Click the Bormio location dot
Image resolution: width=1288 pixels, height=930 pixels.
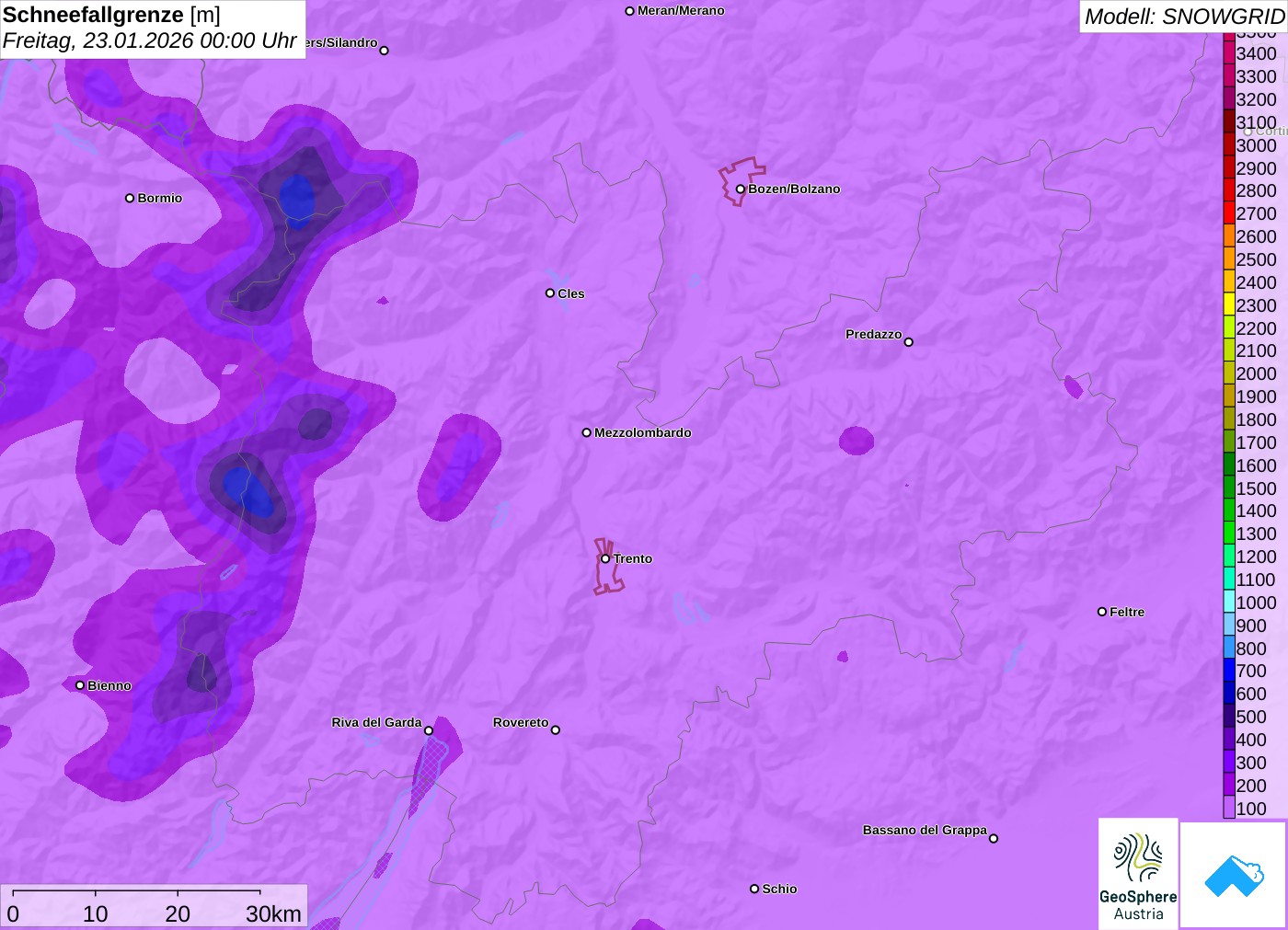point(130,198)
